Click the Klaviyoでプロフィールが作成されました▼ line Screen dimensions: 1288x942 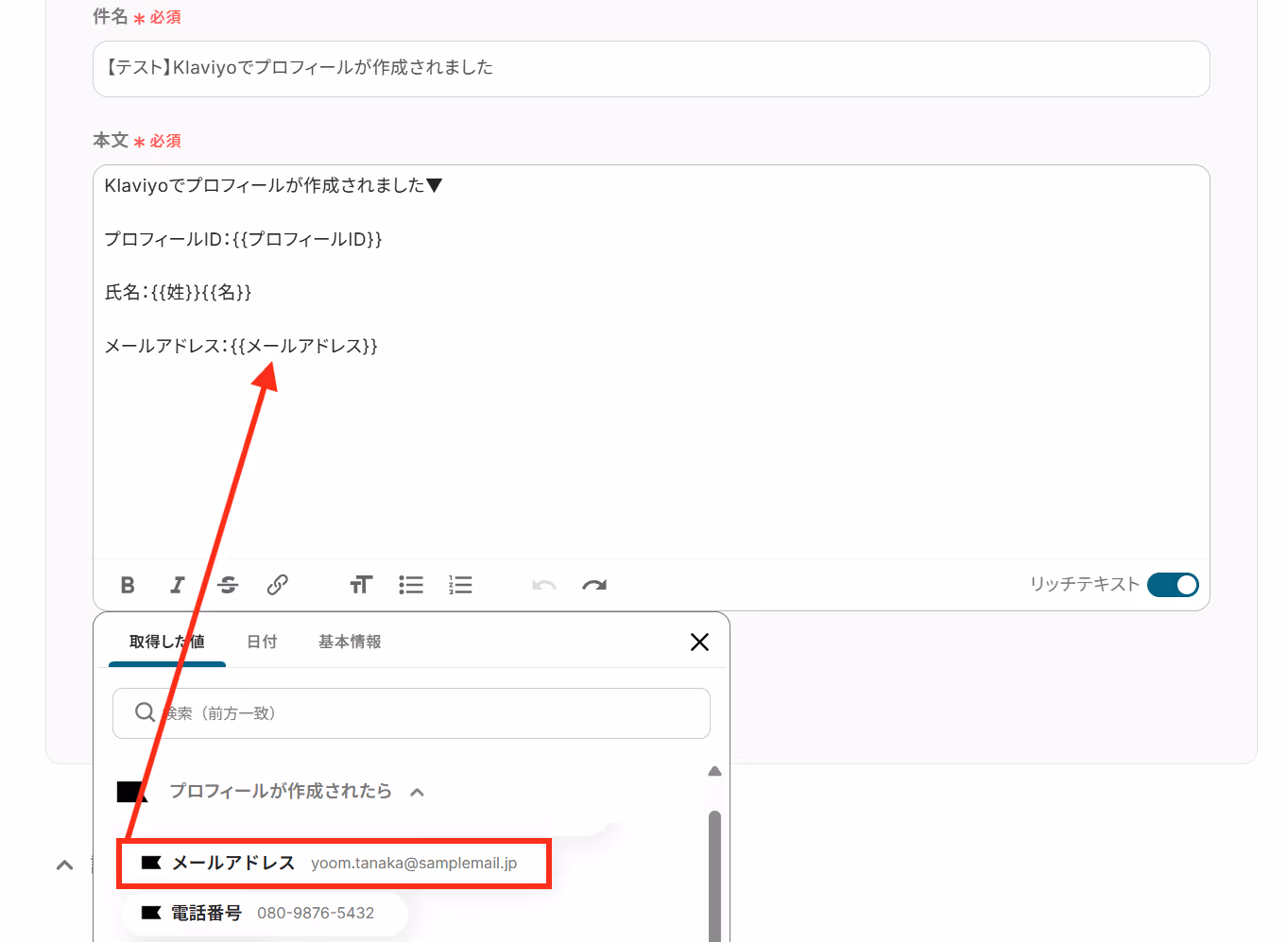click(273, 185)
